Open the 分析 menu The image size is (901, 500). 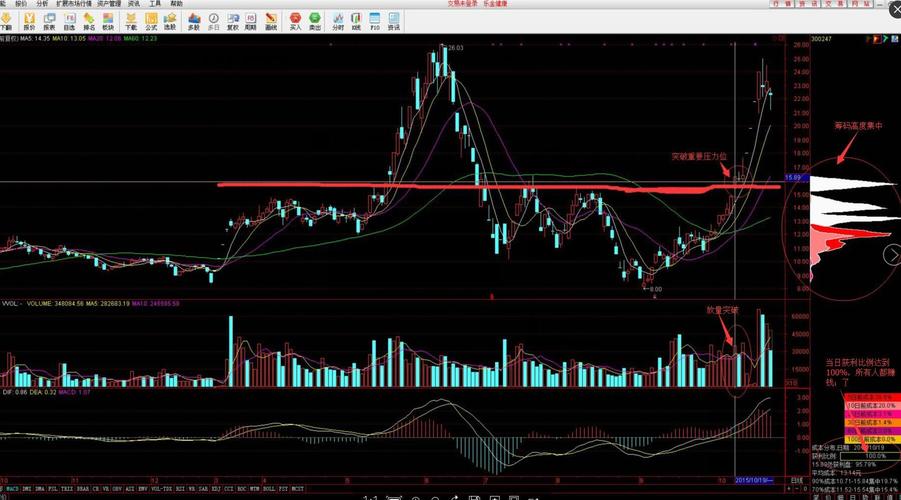(42, 3)
